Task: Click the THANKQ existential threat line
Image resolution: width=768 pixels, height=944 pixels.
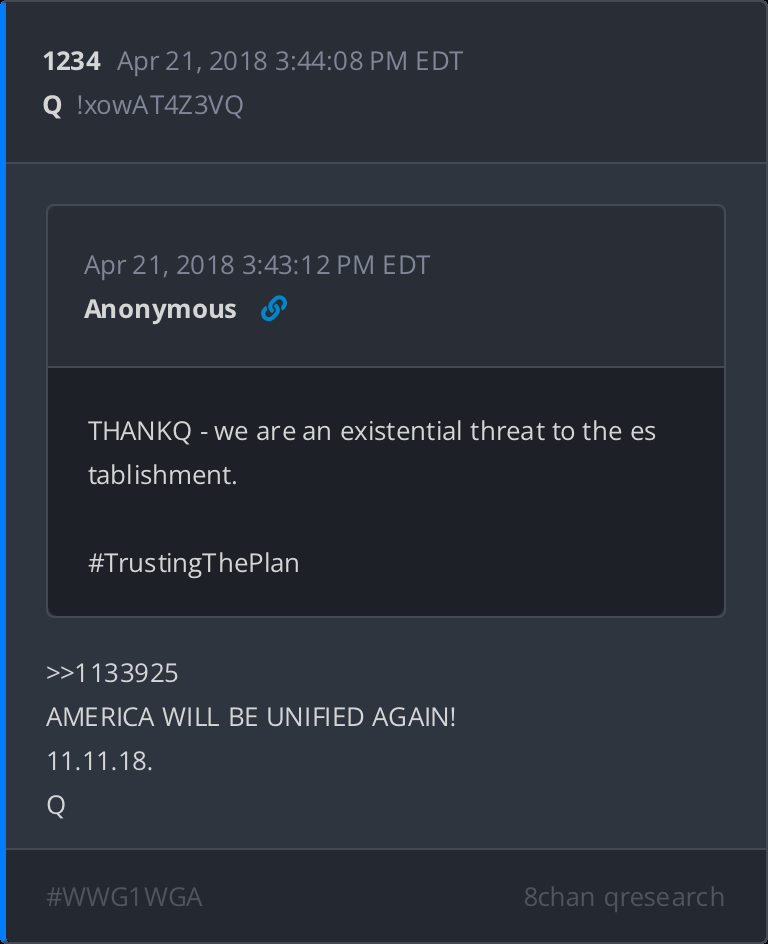Action: pyautogui.click(x=372, y=431)
